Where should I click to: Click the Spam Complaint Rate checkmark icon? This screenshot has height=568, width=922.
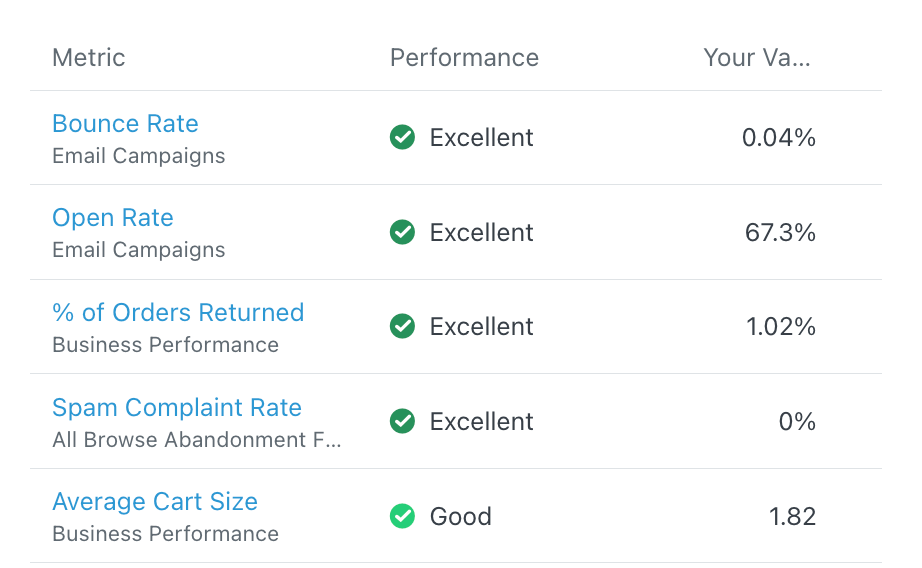[402, 422]
